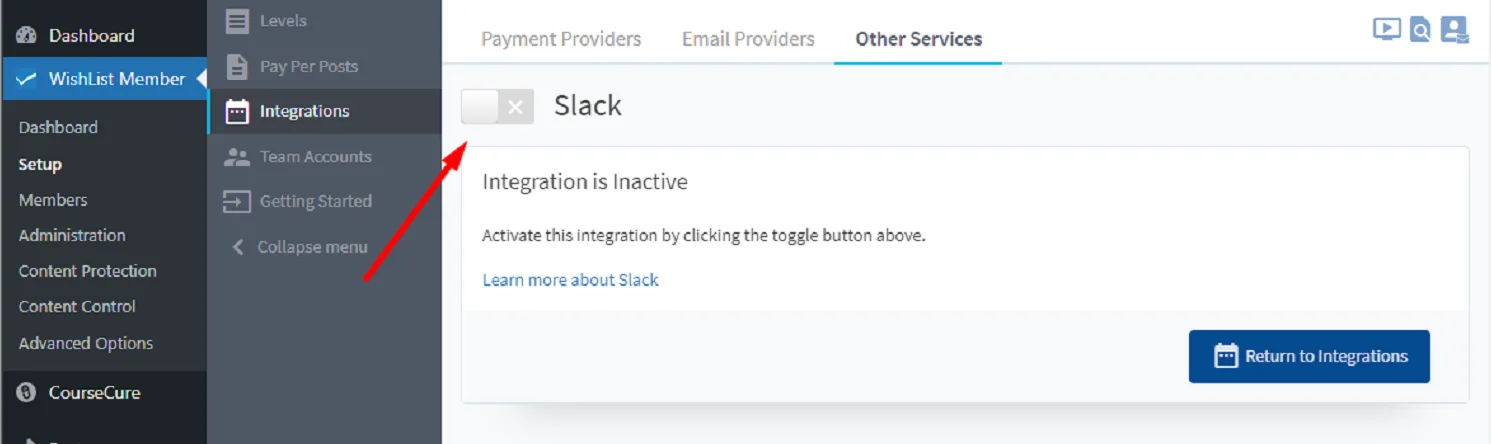This screenshot has height=444, width=1491.
Task: Go to WishList Member Dashboard submenu
Action: [58, 127]
